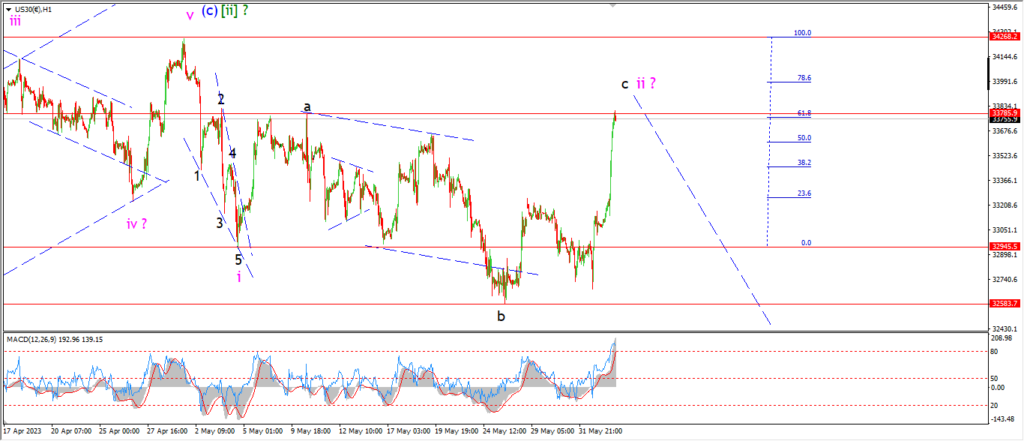Select the red 33785.9 price tag
Image resolution: width=1024 pixels, height=441 pixels.
click(x=1004, y=113)
